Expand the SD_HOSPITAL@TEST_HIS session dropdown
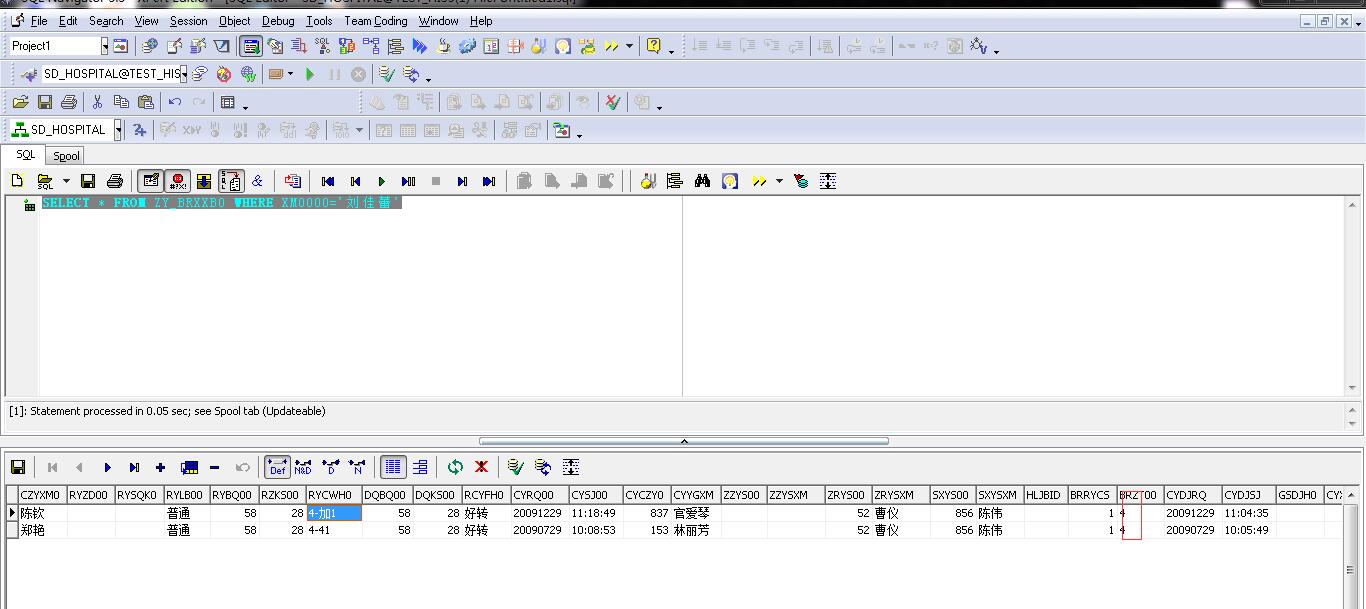The width and height of the screenshot is (1366, 609). point(184,74)
